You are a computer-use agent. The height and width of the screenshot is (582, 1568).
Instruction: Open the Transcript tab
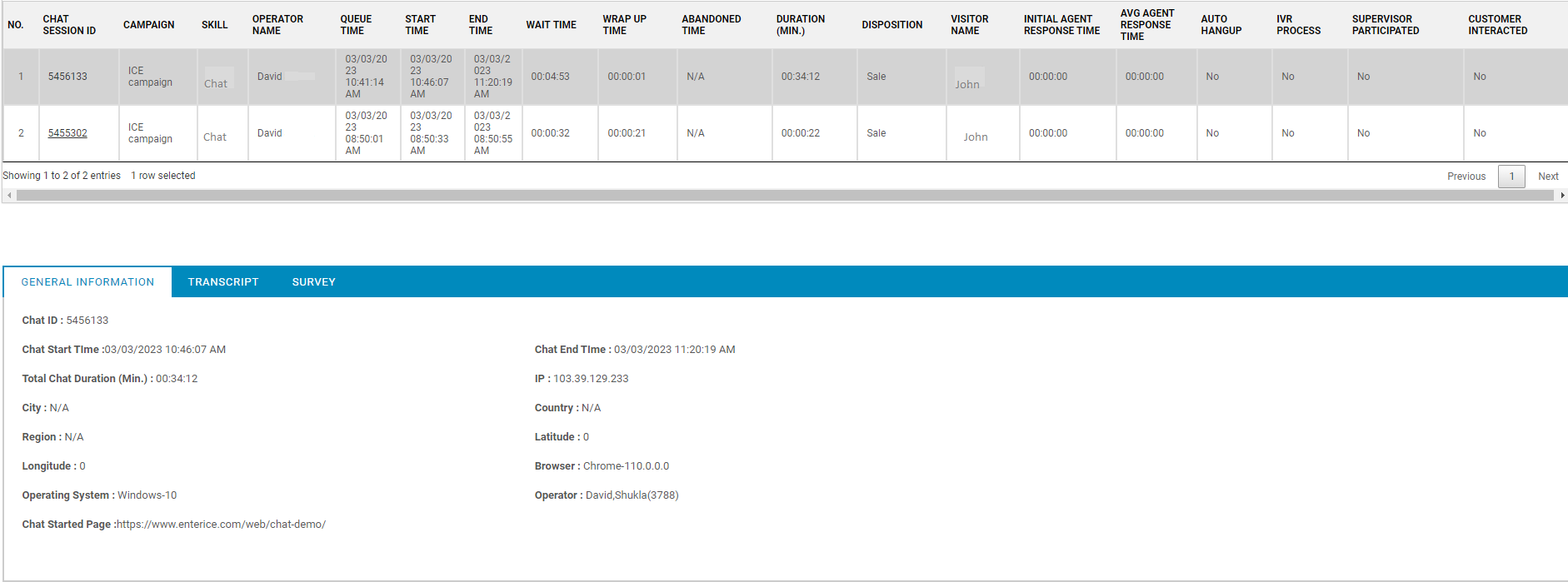coord(222,282)
